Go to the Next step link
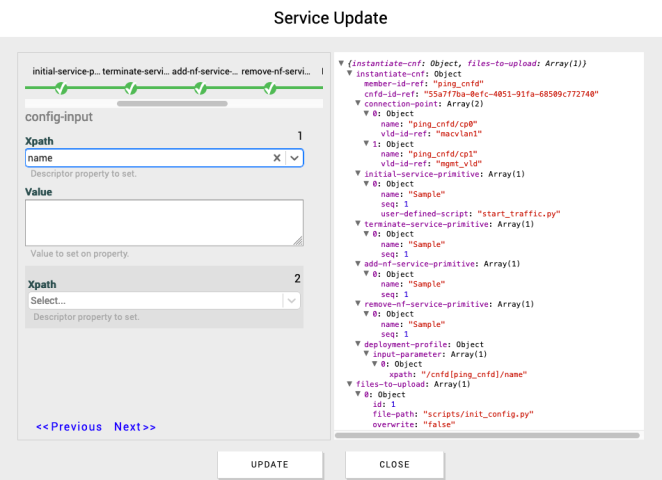The height and width of the screenshot is (480, 662). pyautogui.click(x=135, y=427)
